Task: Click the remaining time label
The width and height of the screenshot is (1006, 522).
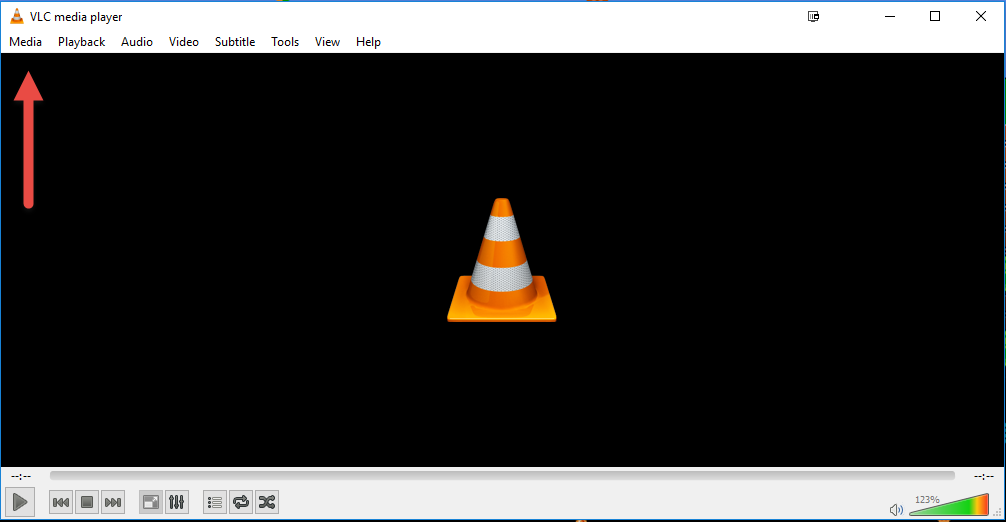Action: point(984,476)
